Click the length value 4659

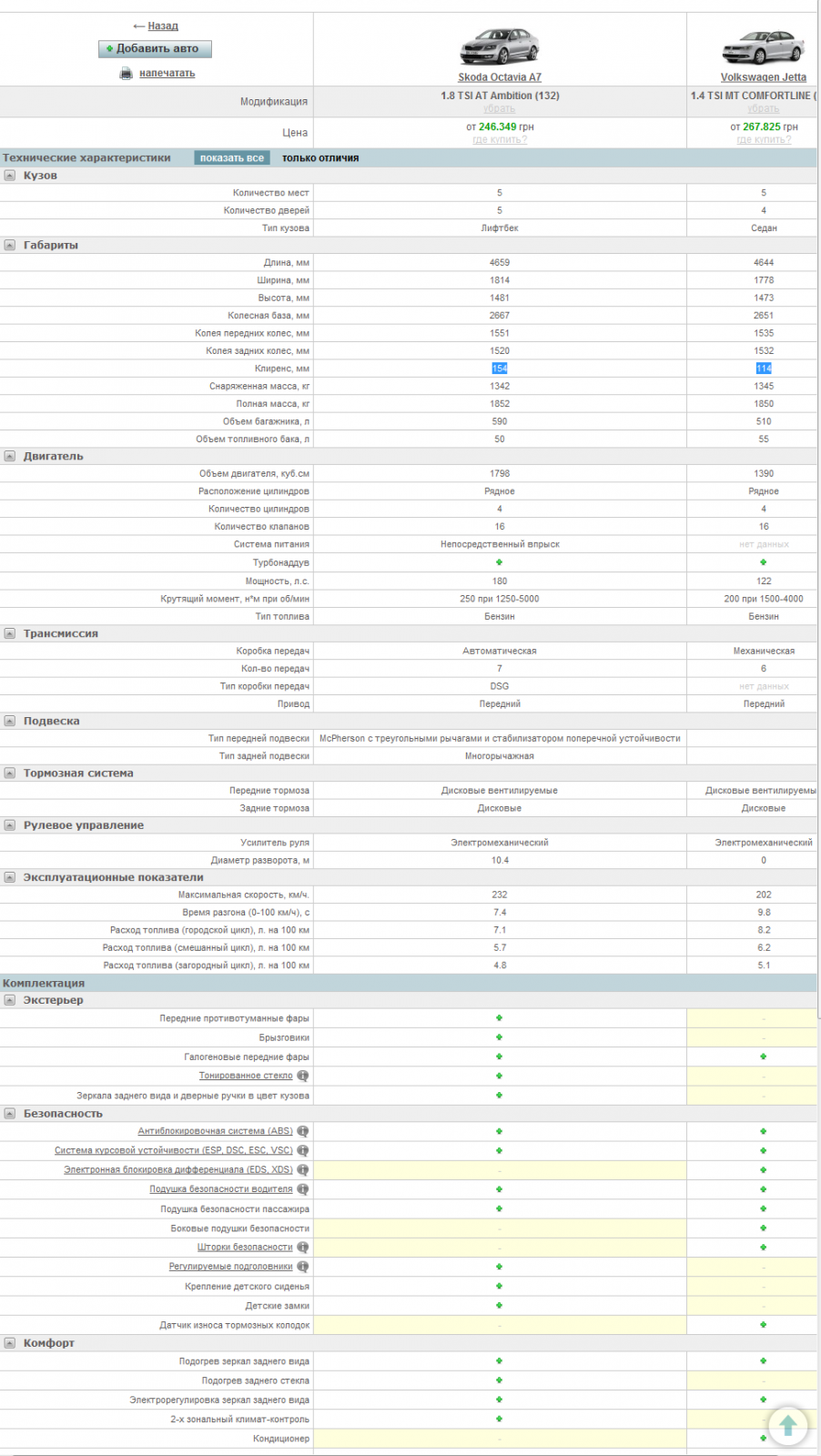(x=500, y=263)
